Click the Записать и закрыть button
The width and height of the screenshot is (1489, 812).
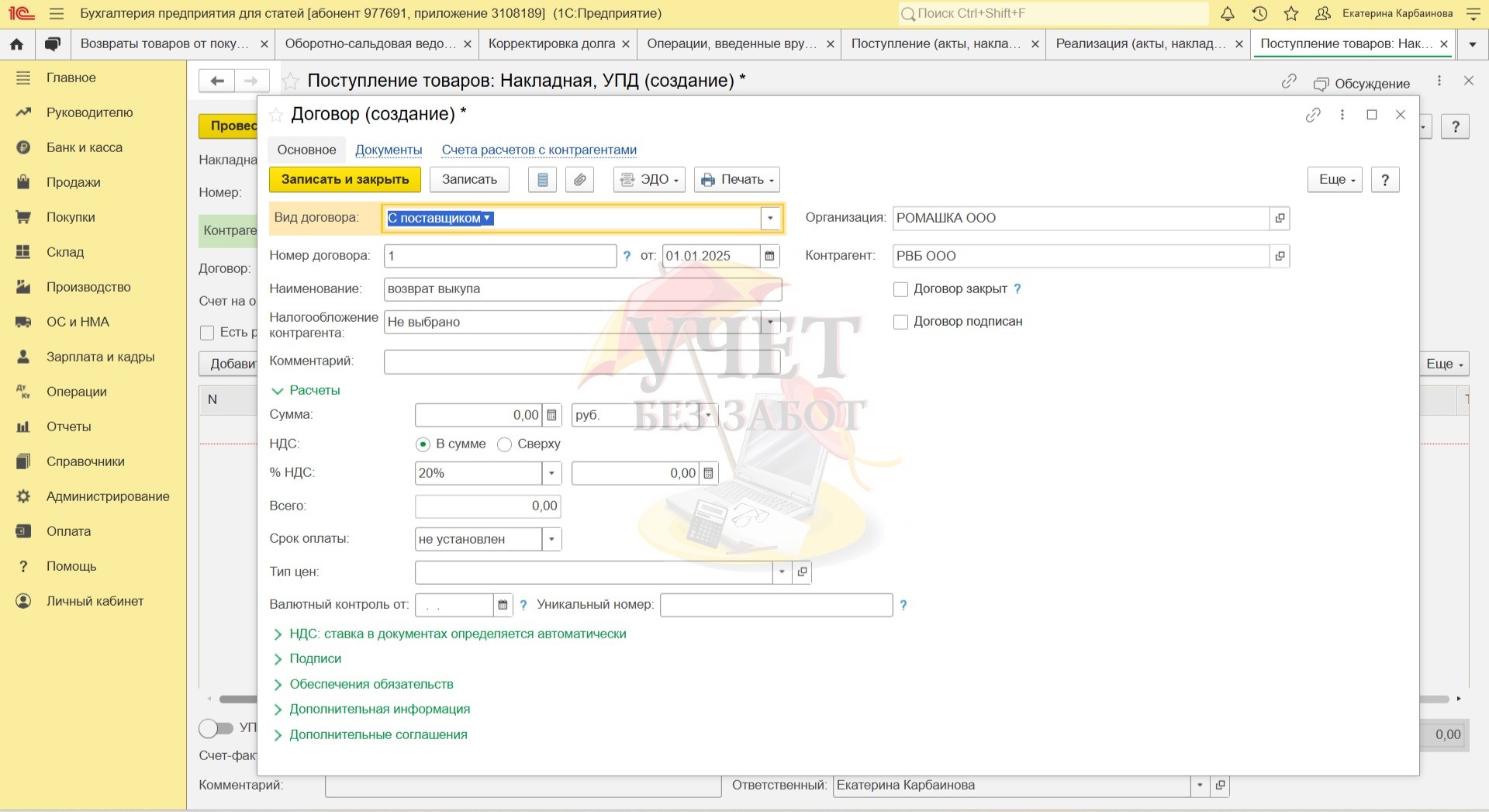pyautogui.click(x=344, y=180)
